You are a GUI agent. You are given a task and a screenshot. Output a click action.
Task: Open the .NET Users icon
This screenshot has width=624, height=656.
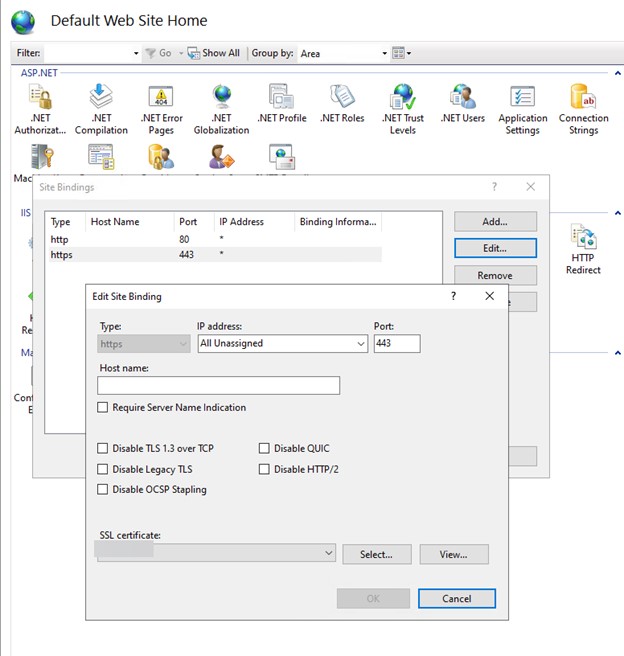point(463,97)
